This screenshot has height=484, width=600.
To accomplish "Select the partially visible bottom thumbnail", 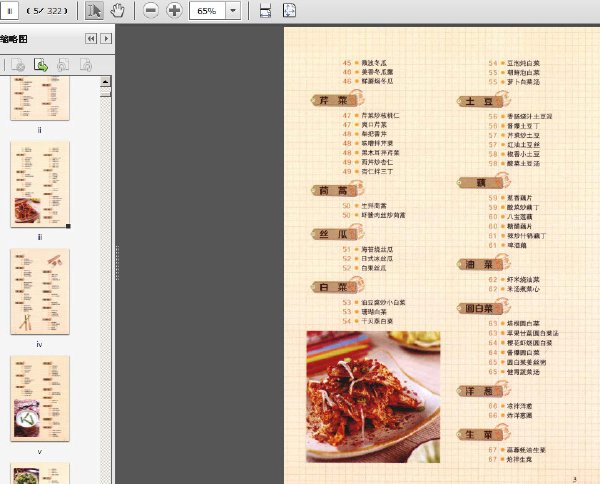I will (x=40, y=473).
